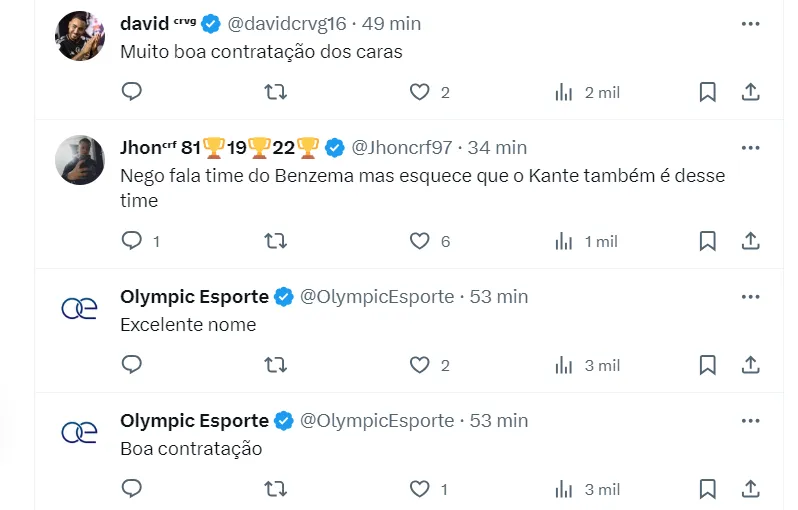798x510 pixels.
Task: Repost the "Excelente nome" tweet
Action: (x=275, y=365)
